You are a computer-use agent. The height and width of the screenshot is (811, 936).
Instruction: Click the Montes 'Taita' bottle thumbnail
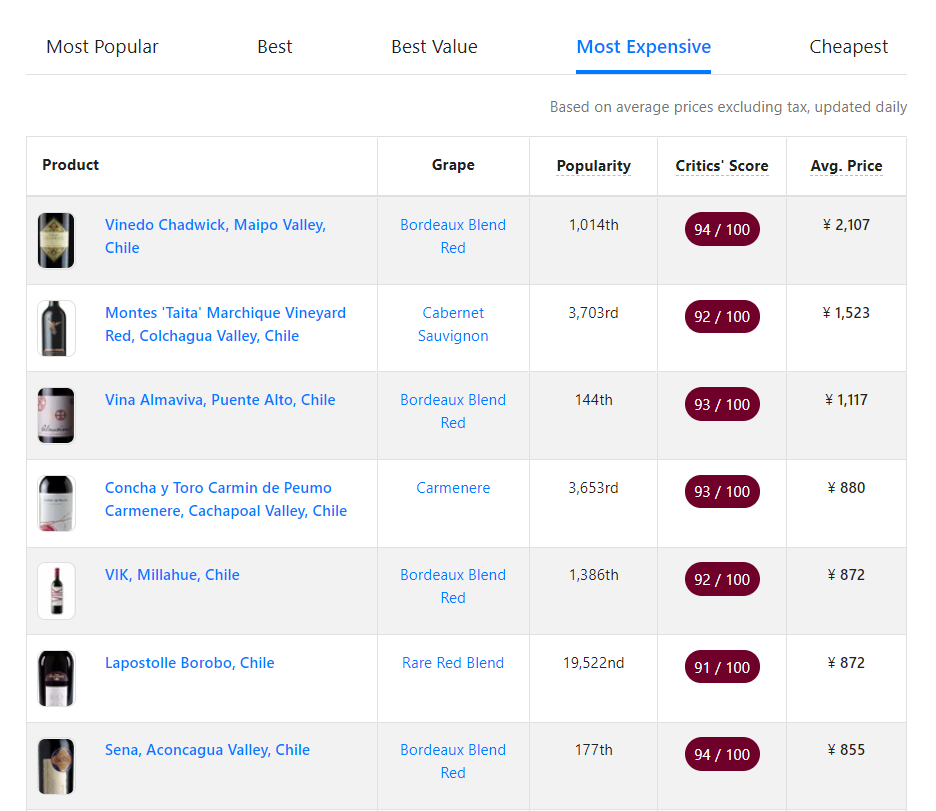(x=56, y=328)
